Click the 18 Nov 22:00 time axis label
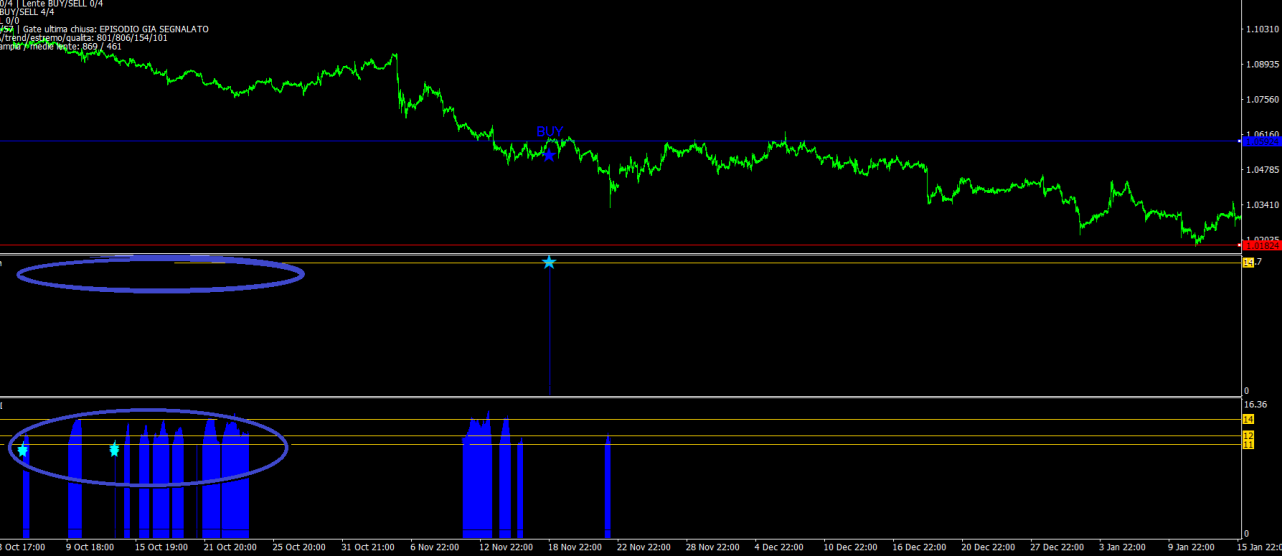This screenshot has width=1282, height=556. tap(573, 547)
